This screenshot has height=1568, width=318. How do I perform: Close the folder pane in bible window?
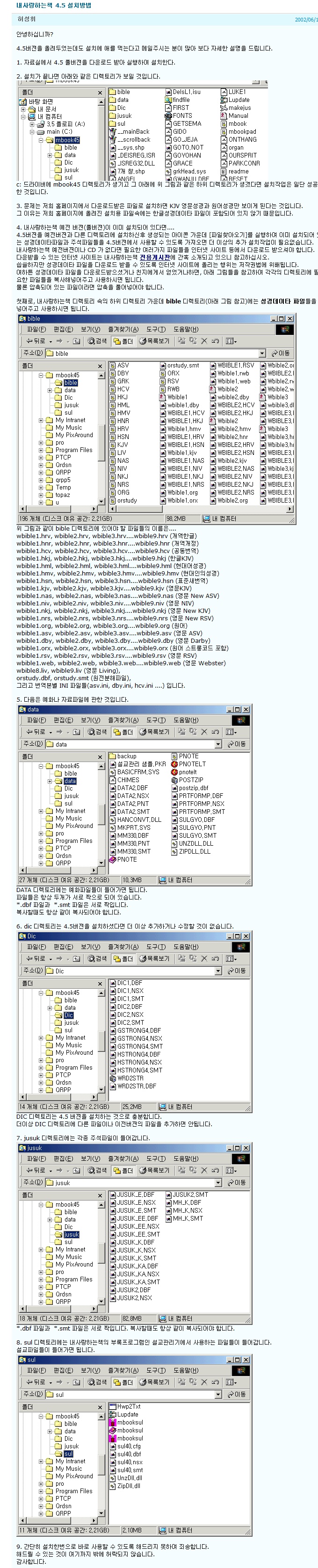click(101, 367)
